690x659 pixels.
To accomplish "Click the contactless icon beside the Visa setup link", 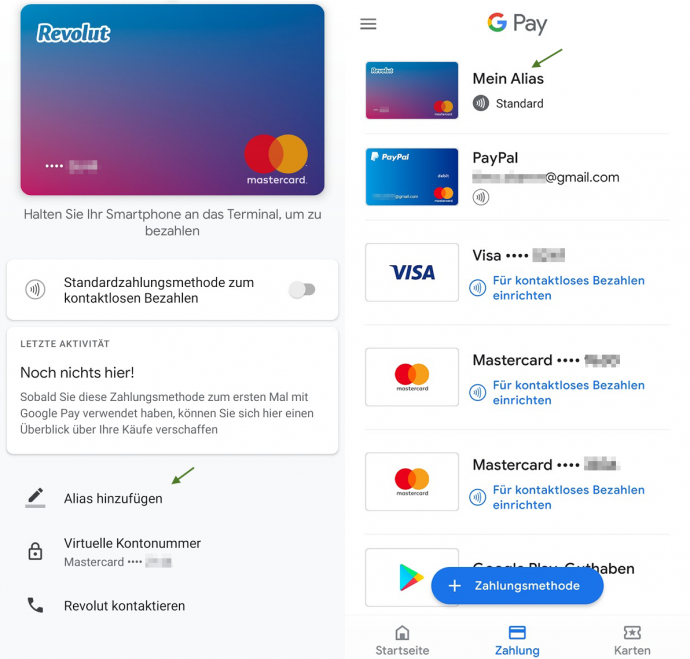I will click(477, 288).
